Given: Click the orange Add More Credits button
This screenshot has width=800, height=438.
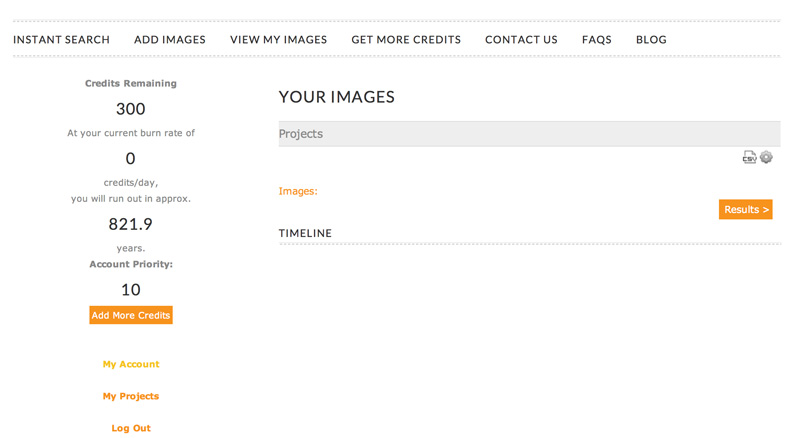Looking at the screenshot, I should (x=131, y=315).
